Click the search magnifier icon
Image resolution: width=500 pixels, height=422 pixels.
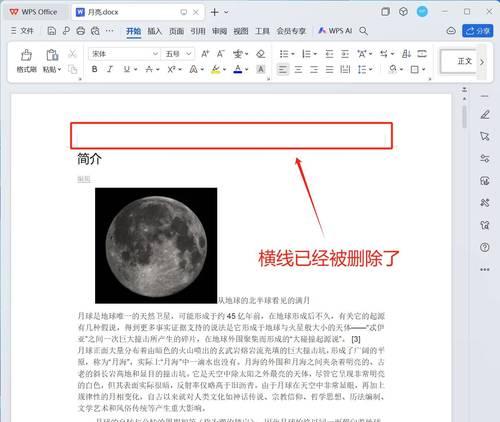364,31
